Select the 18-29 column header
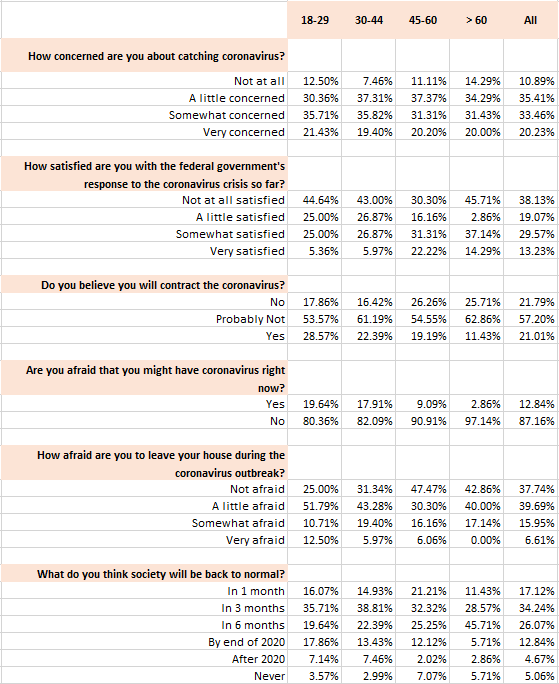The width and height of the screenshot is (559, 684). point(315,20)
